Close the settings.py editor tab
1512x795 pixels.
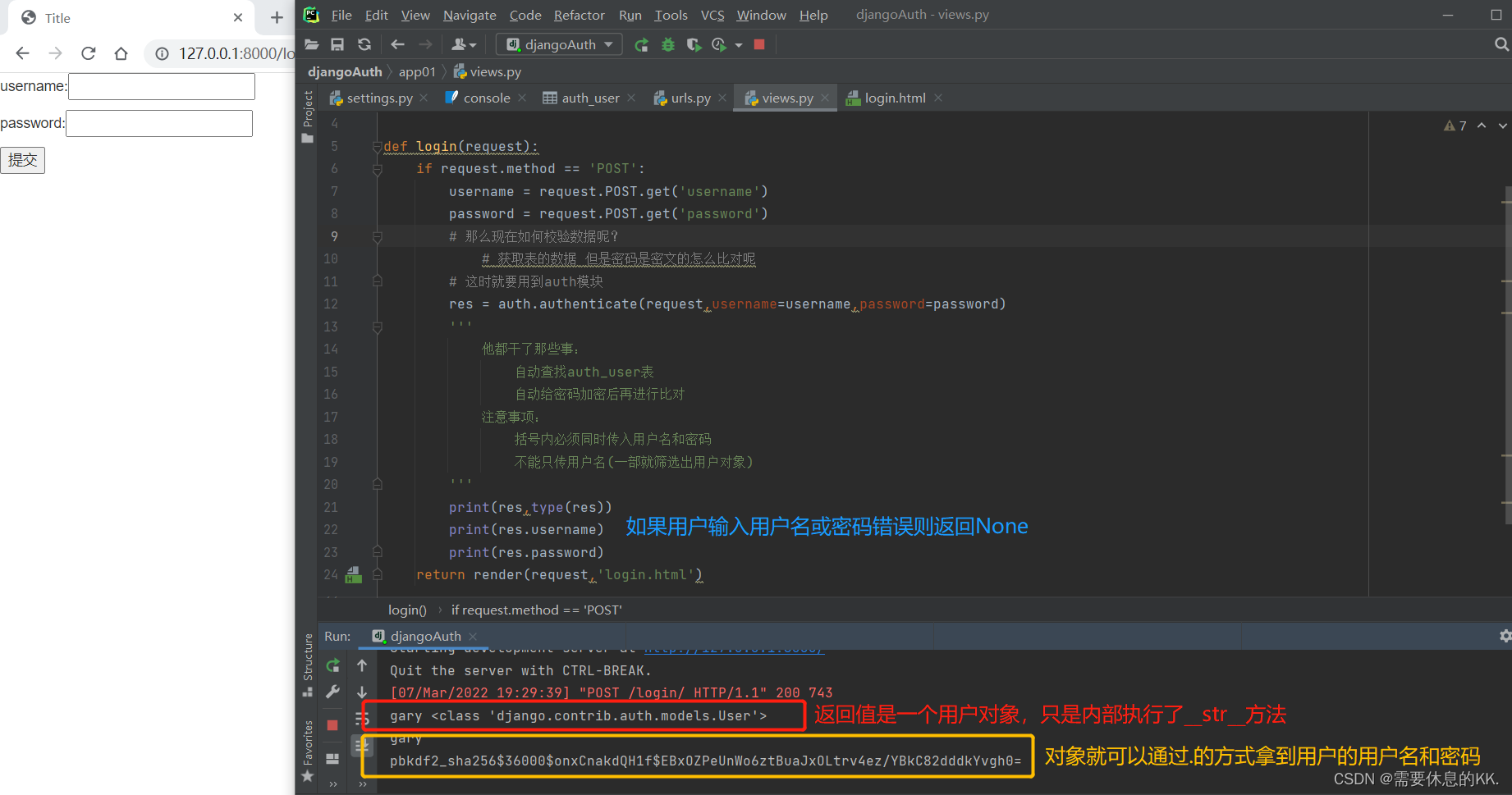[x=424, y=98]
